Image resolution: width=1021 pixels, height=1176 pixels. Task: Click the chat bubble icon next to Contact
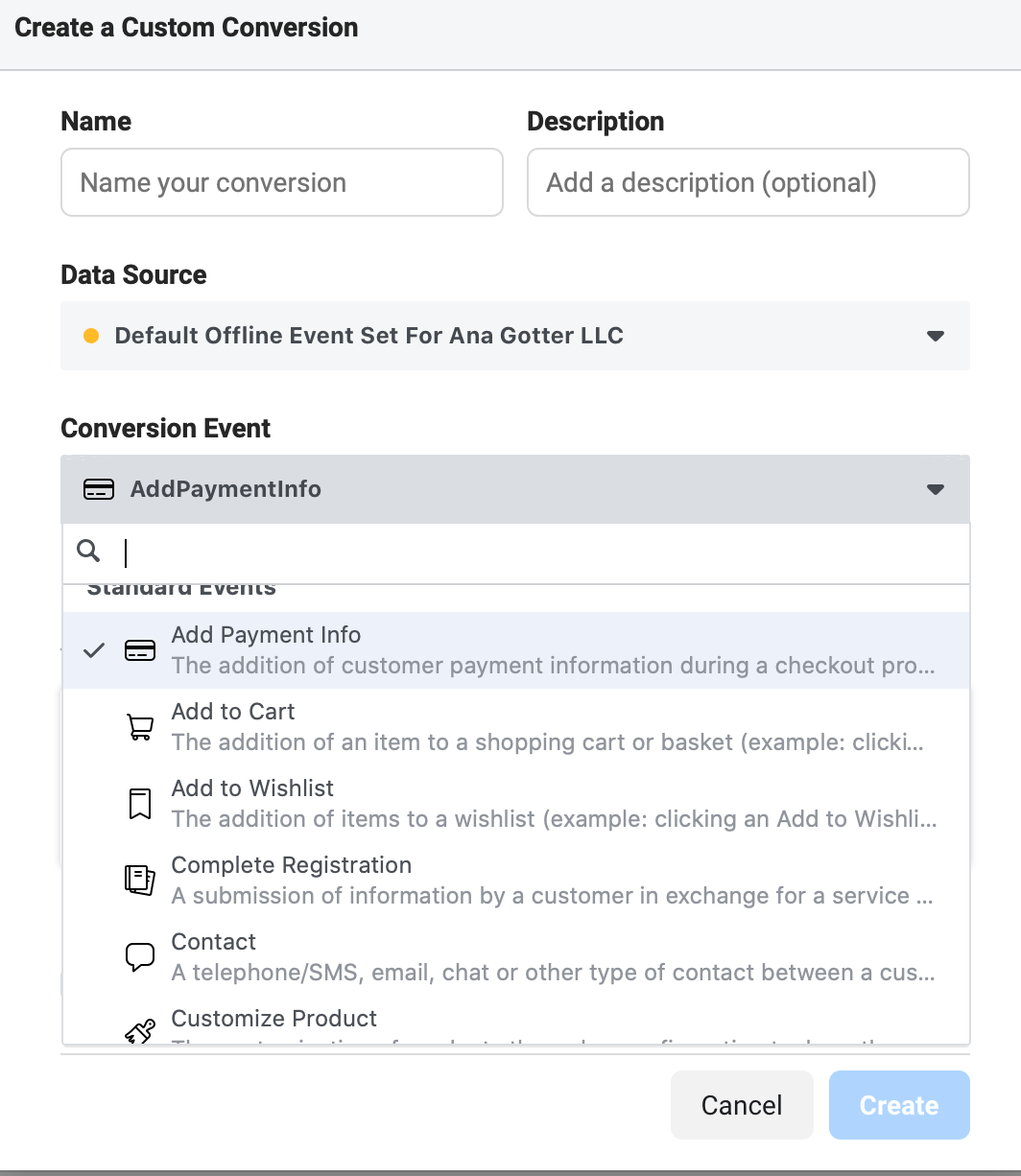tap(139, 955)
